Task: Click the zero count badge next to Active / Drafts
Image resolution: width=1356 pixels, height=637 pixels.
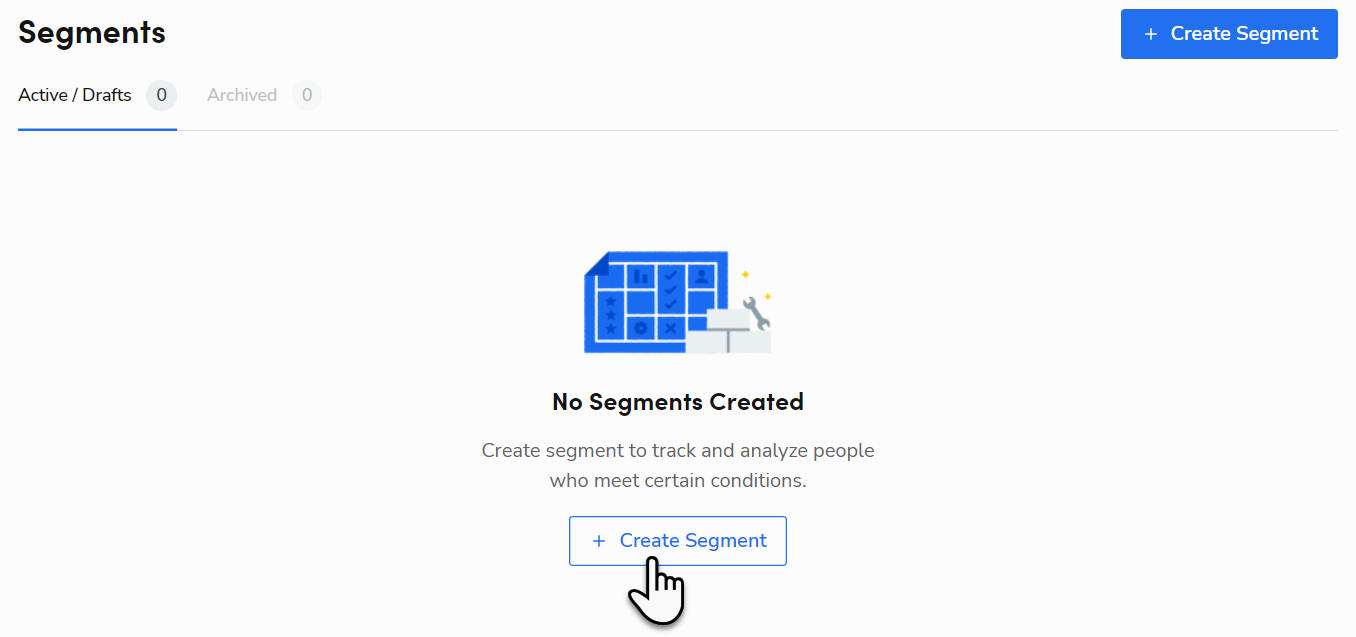Action: tap(161, 94)
